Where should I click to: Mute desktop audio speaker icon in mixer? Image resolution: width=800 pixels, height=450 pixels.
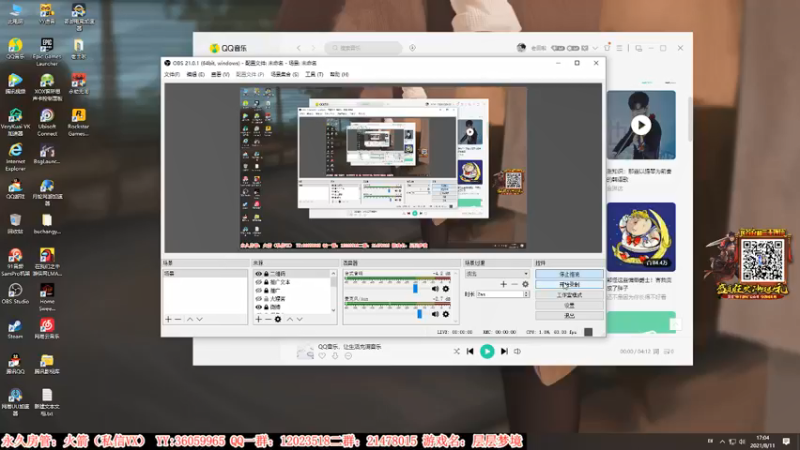click(x=435, y=289)
